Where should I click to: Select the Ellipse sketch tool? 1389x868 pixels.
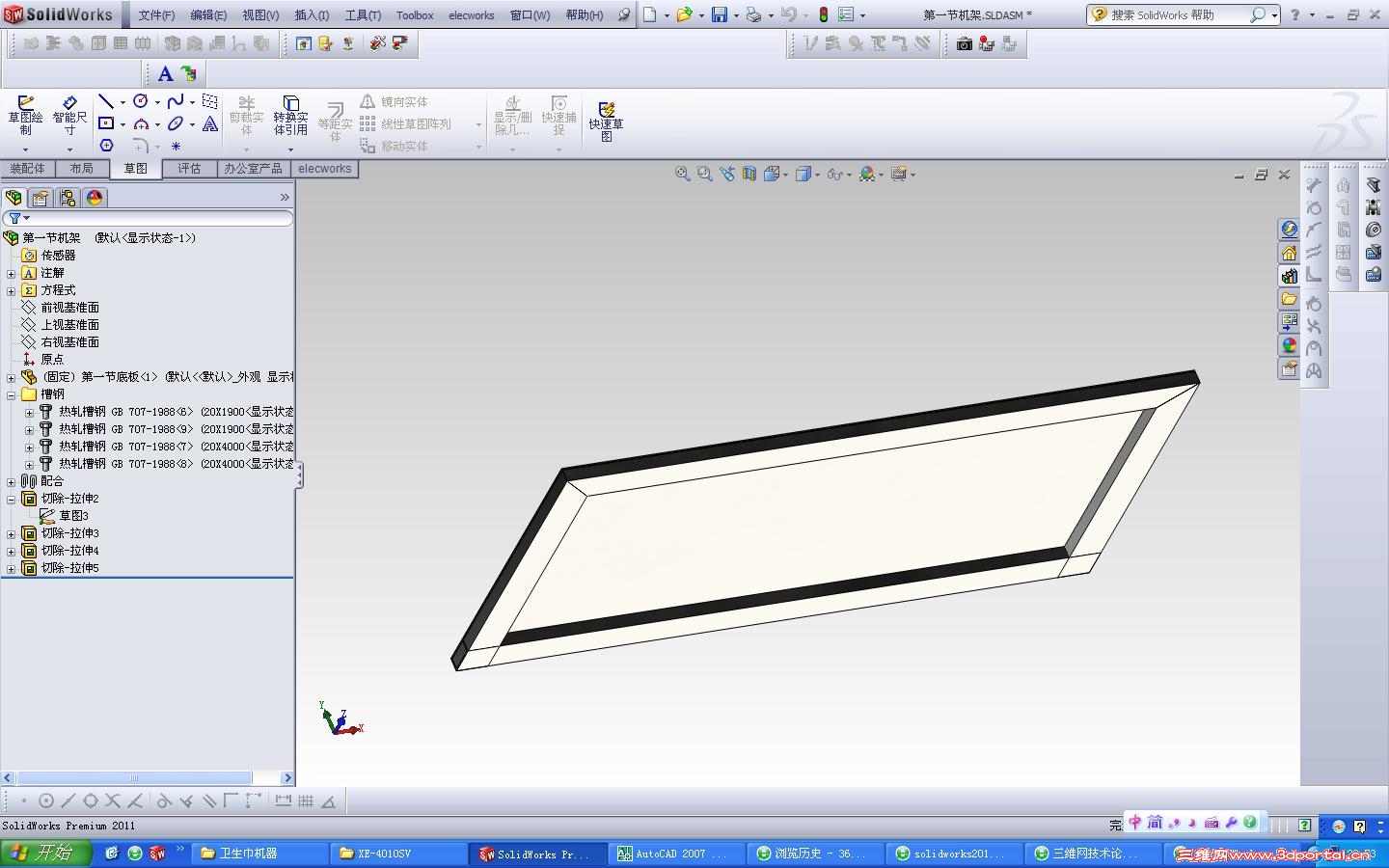tap(176, 123)
